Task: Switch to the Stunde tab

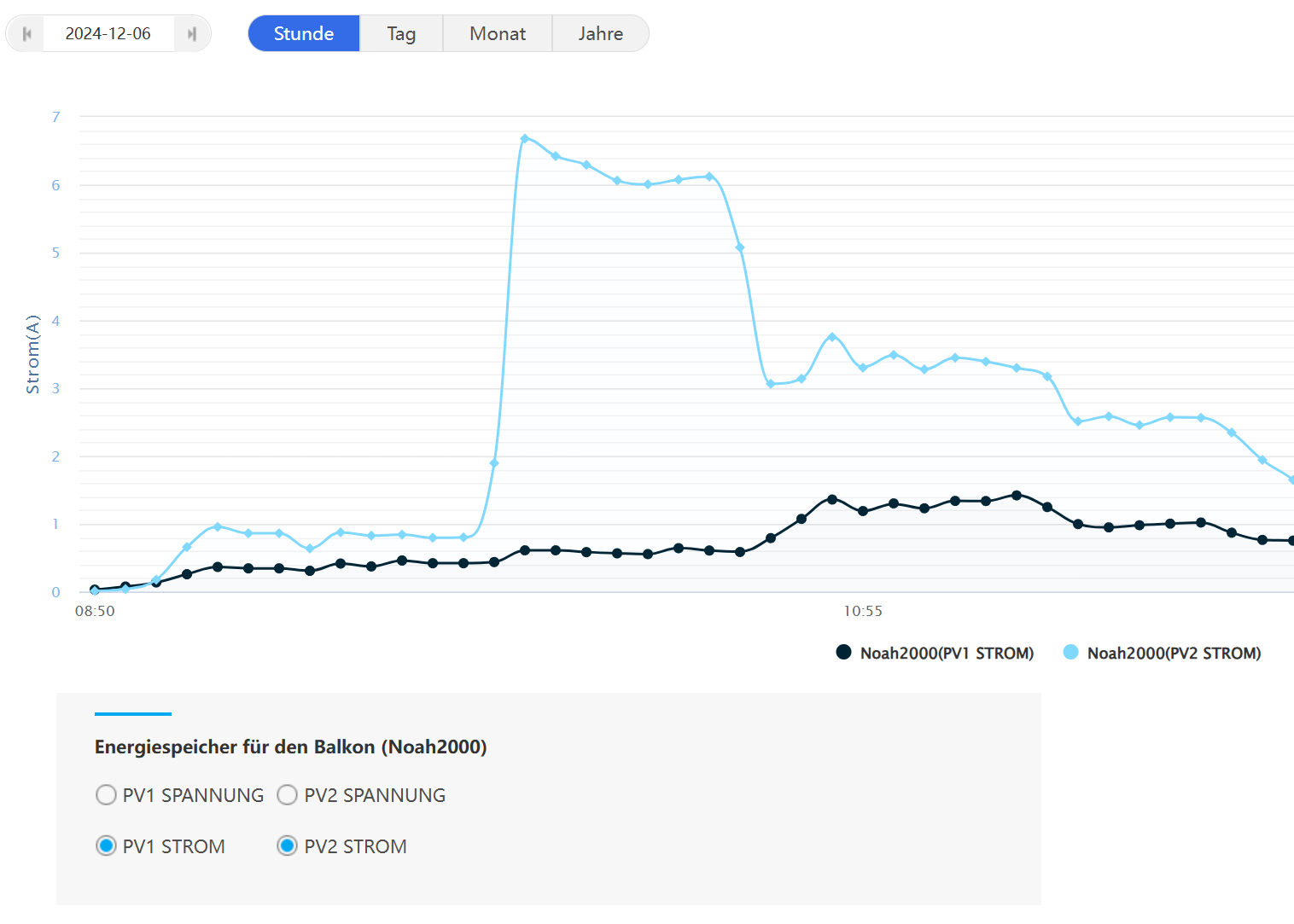Action: pyautogui.click(x=304, y=34)
